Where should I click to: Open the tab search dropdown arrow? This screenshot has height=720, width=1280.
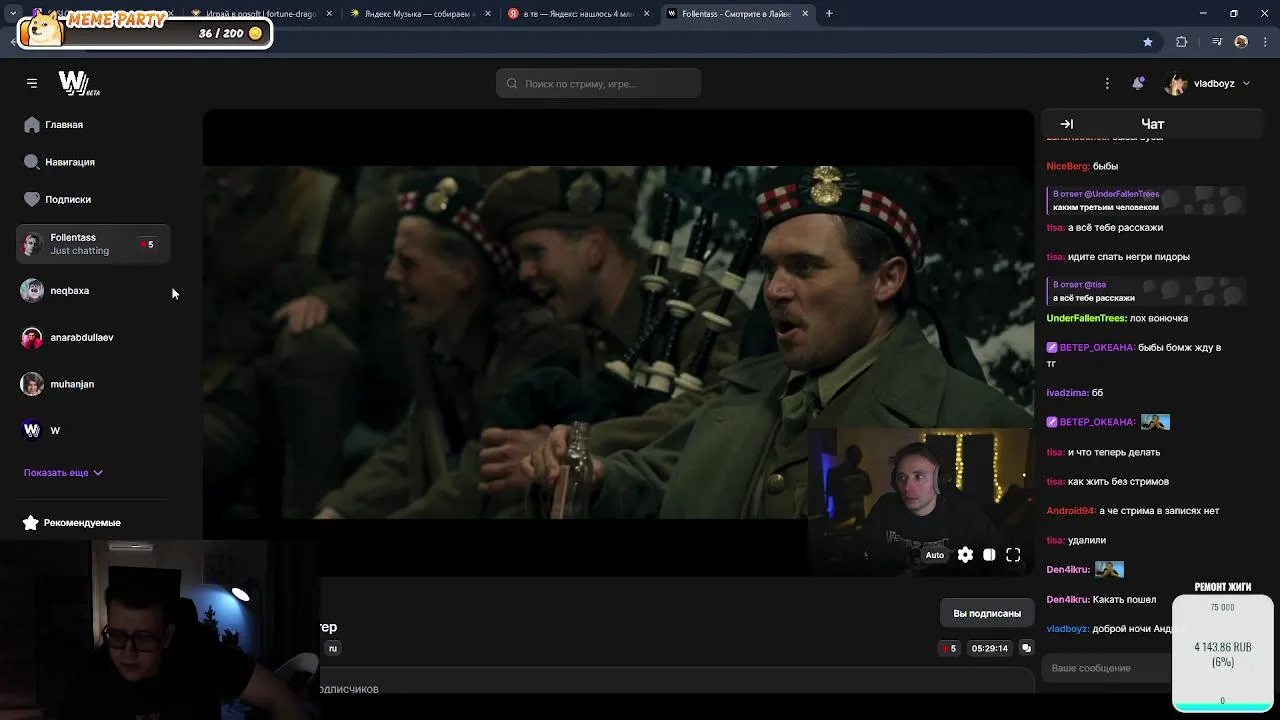point(13,14)
